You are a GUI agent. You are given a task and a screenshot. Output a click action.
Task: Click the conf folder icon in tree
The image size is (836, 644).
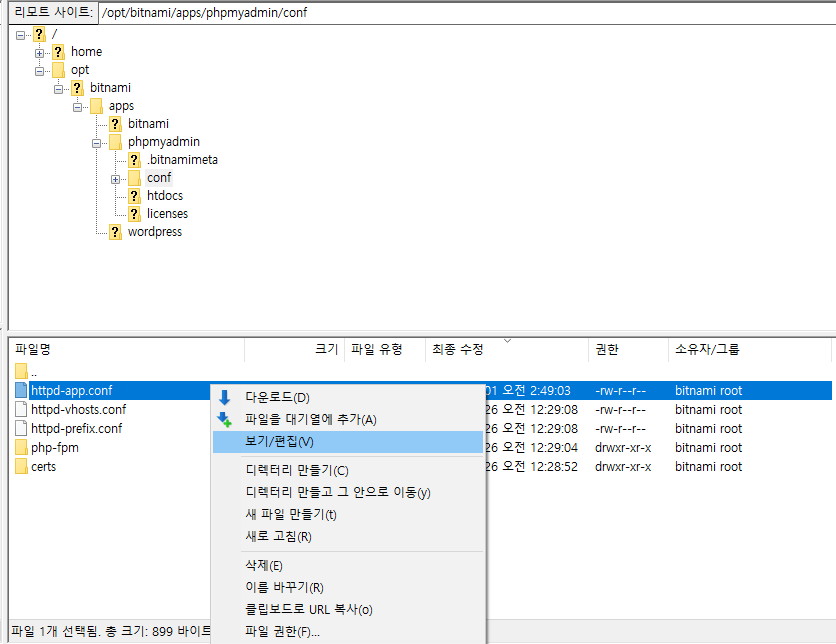[x=134, y=178]
